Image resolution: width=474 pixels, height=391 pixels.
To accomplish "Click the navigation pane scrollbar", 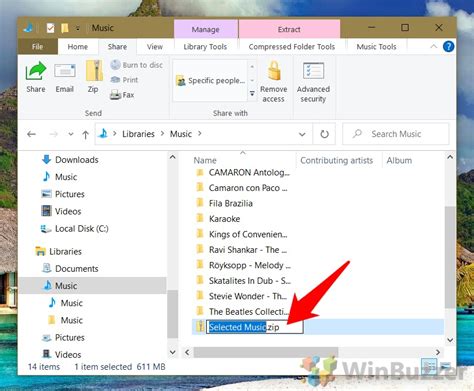I will (x=173, y=314).
